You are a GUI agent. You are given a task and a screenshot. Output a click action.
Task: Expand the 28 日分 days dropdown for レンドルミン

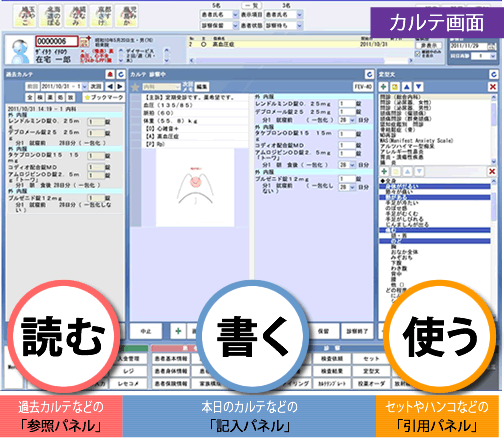pos(352,120)
